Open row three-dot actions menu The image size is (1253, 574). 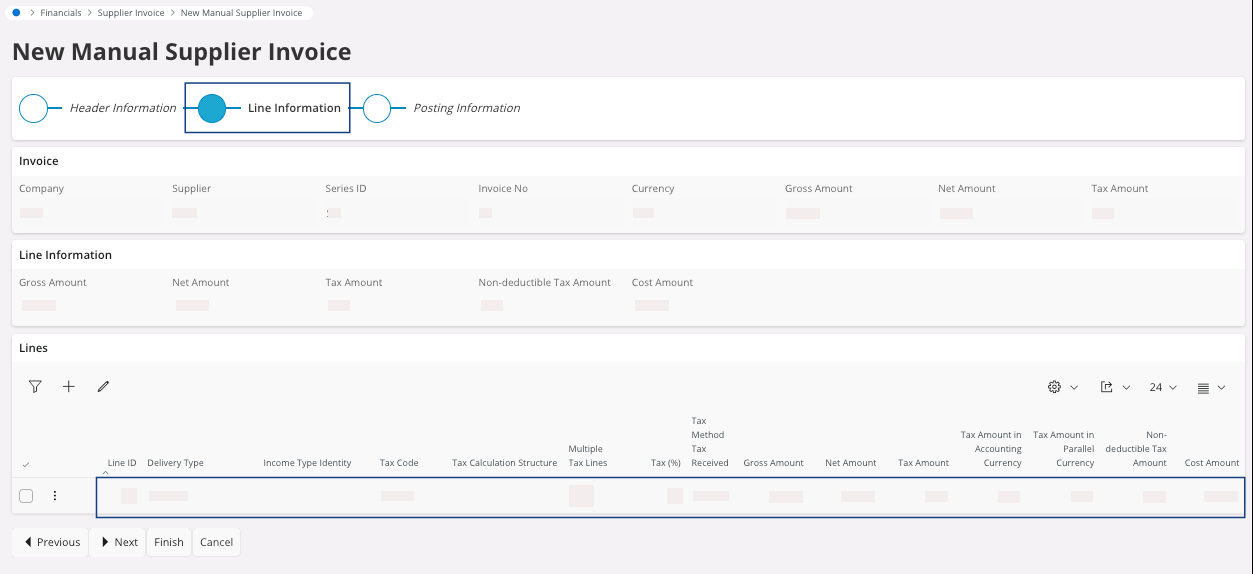point(55,496)
